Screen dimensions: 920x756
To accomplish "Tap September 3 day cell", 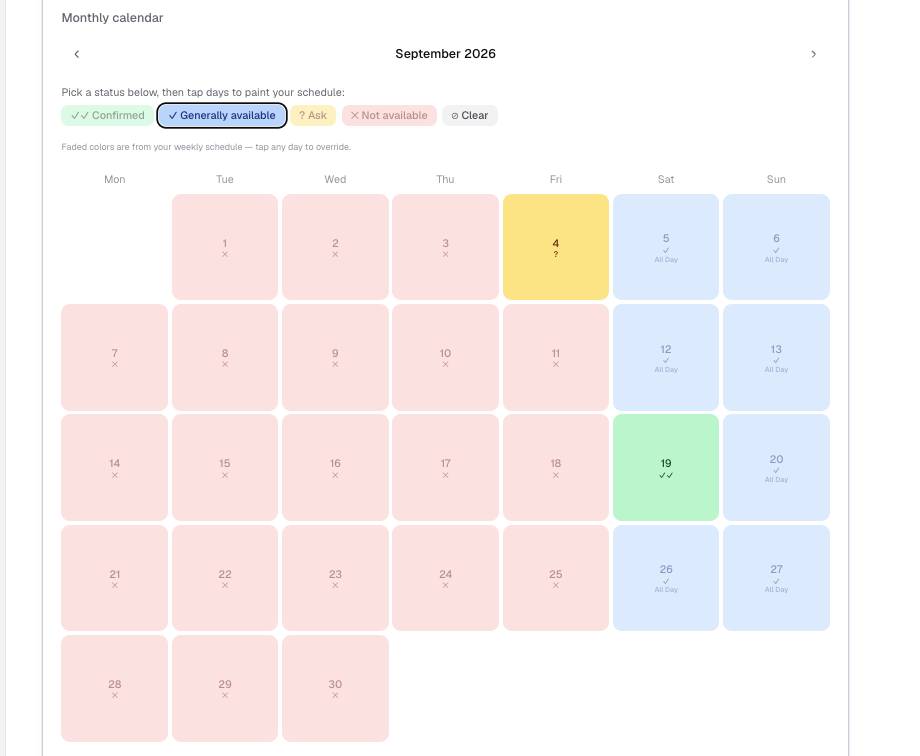I will point(445,247).
